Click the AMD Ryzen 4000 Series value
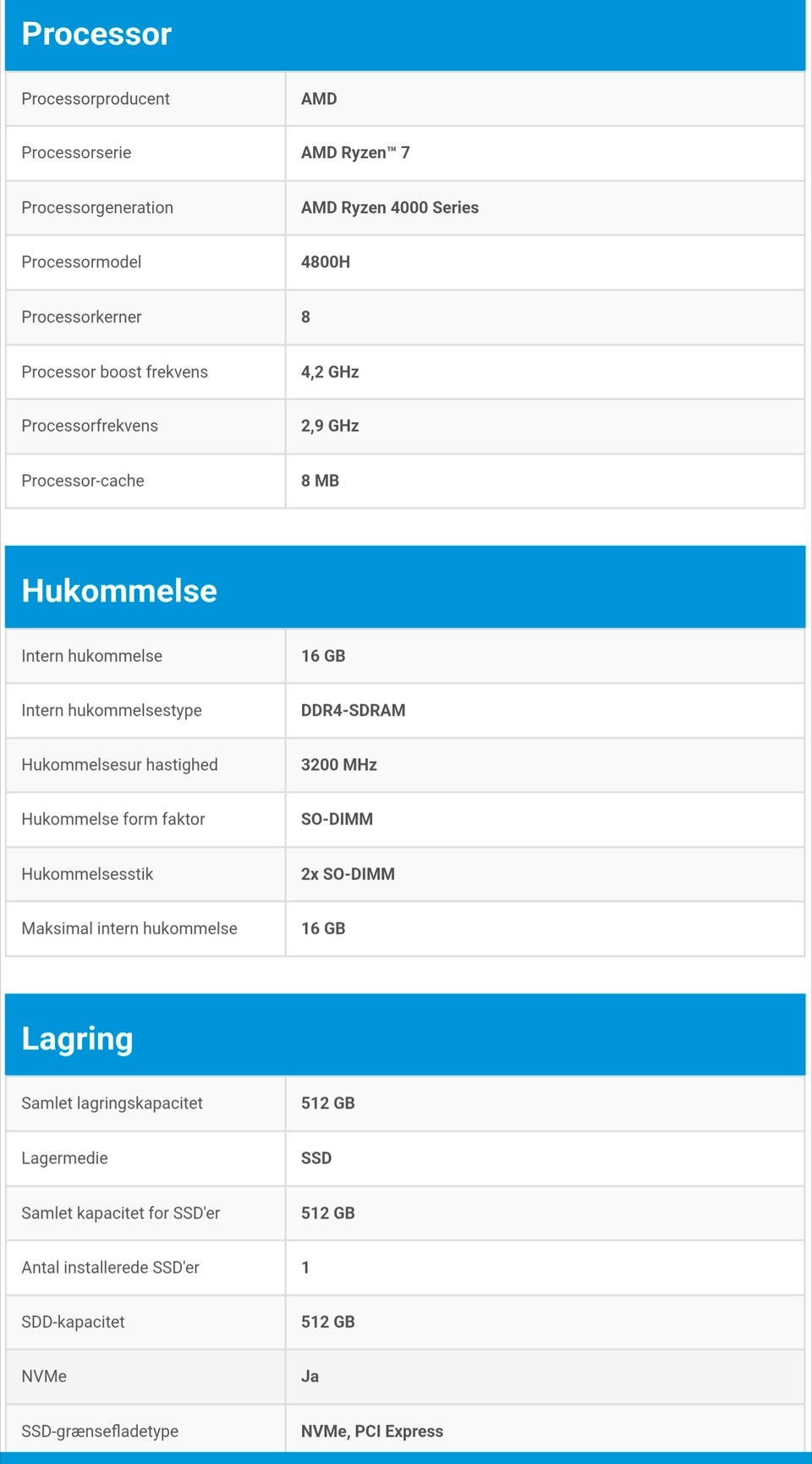Viewport: 812px width, 1464px height. [390, 207]
